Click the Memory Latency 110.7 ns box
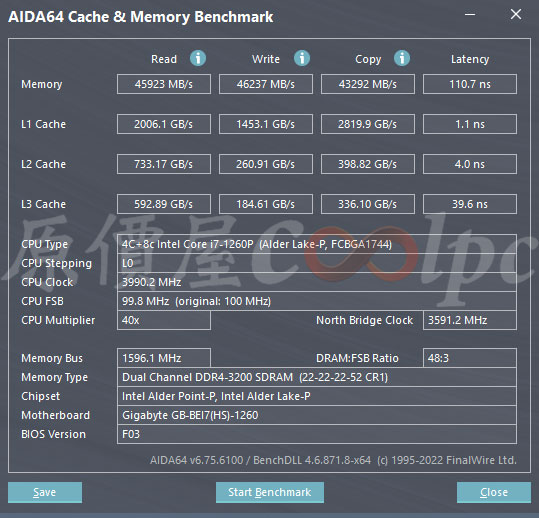Image resolution: width=539 pixels, height=518 pixels. coord(470,84)
